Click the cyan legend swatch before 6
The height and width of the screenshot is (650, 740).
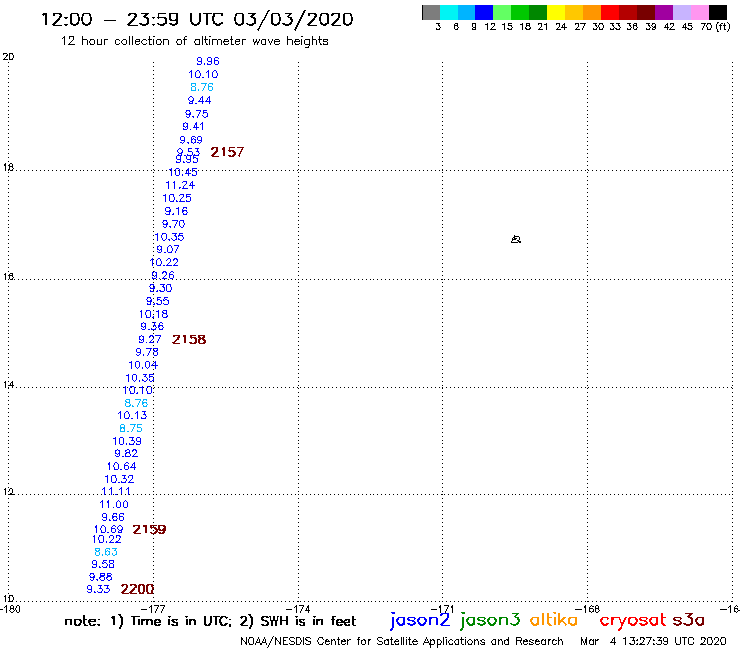point(449,12)
